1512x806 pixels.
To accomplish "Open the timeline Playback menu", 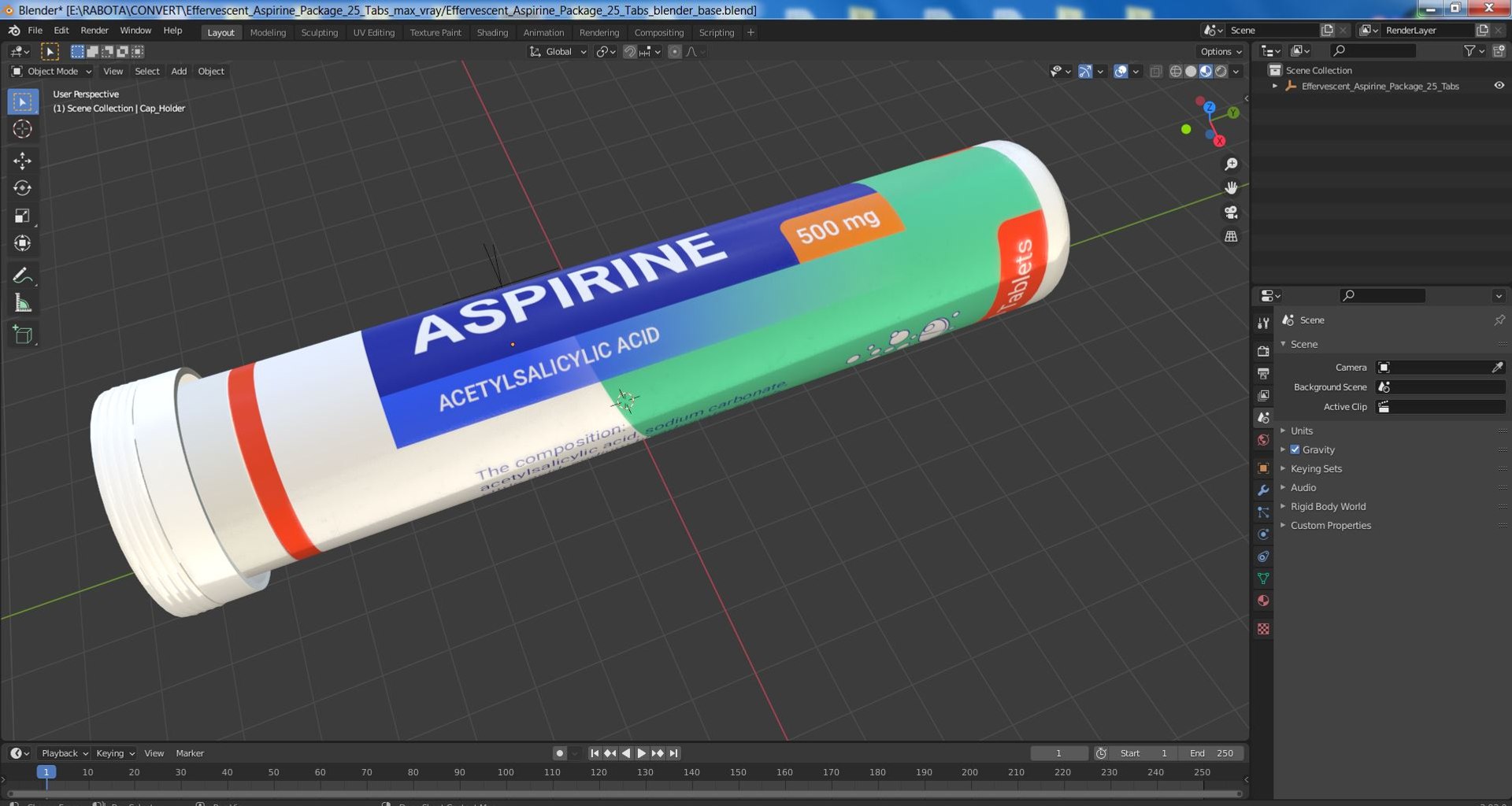I will click(x=64, y=753).
